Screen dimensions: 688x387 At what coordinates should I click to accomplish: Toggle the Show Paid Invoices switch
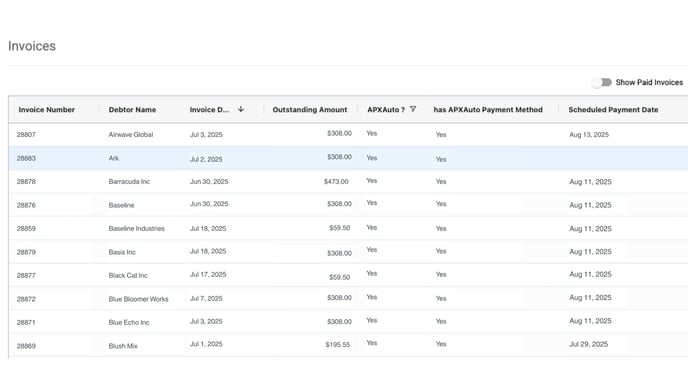point(602,82)
